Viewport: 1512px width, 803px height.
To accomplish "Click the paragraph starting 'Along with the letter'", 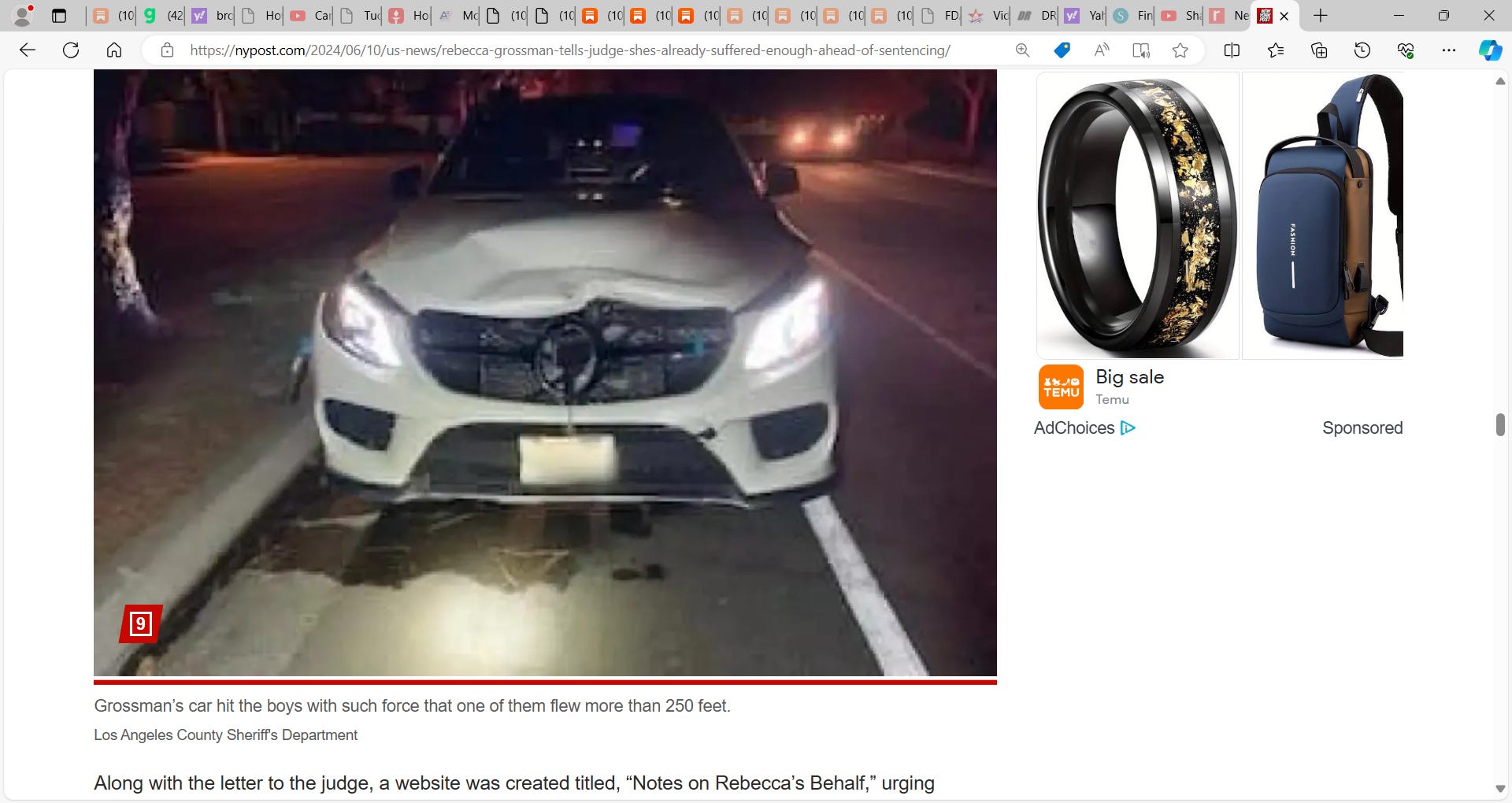I will [514, 783].
